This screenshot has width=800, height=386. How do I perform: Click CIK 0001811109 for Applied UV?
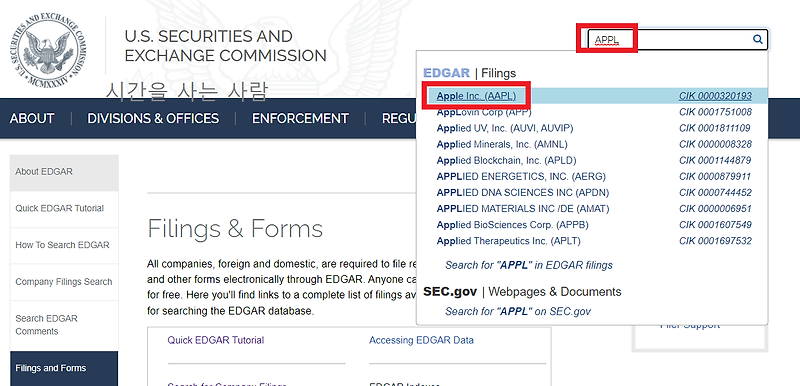point(715,128)
